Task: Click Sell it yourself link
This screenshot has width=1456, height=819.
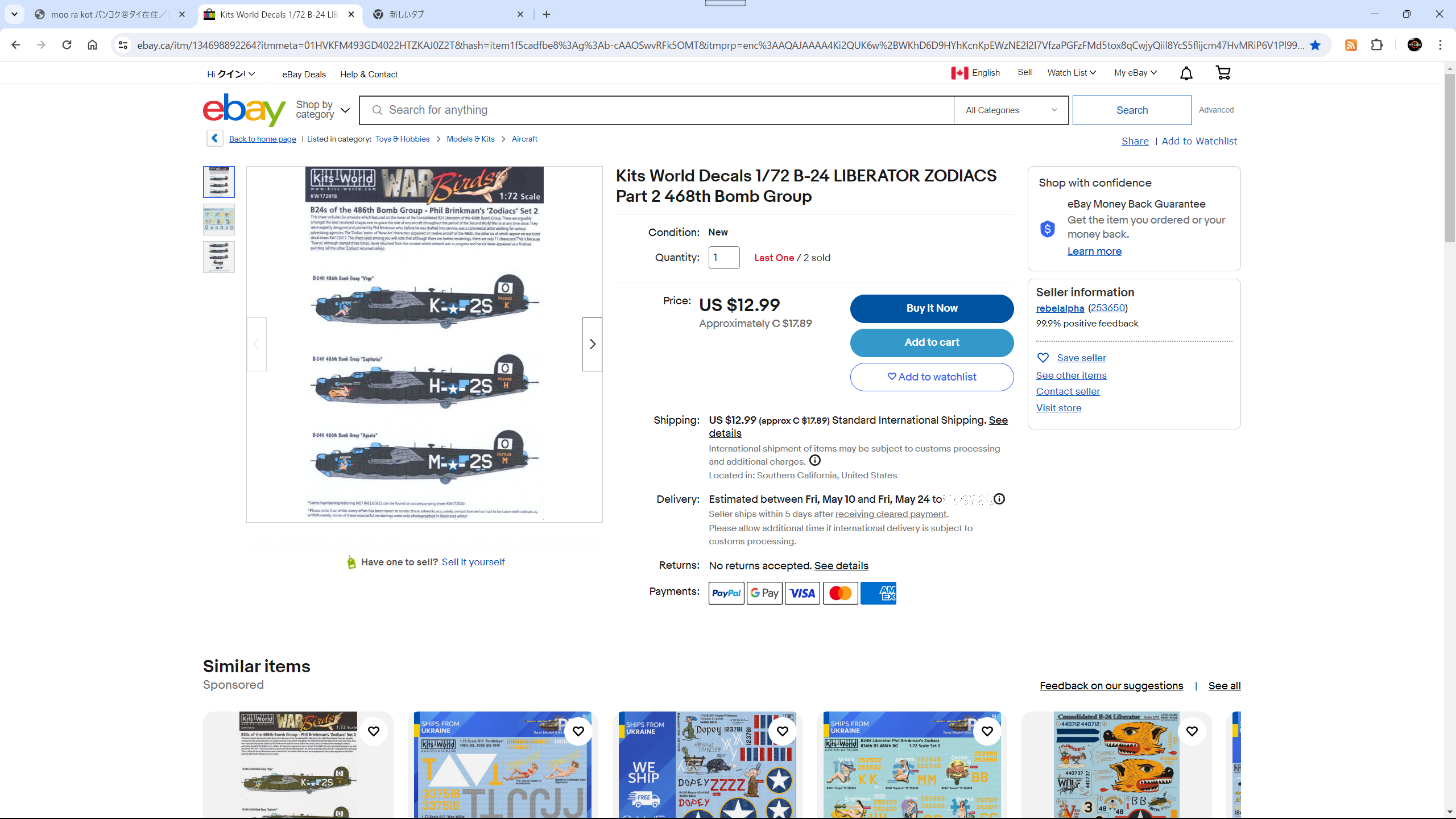Action: [473, 562]
